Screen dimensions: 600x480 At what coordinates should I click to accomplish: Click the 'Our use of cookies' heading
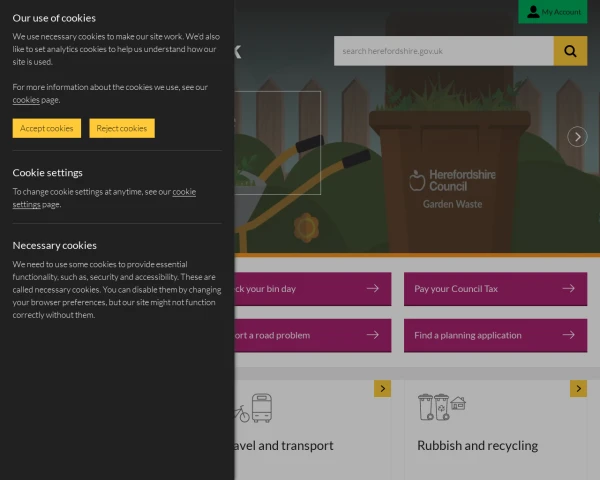[x=54, y=18]
